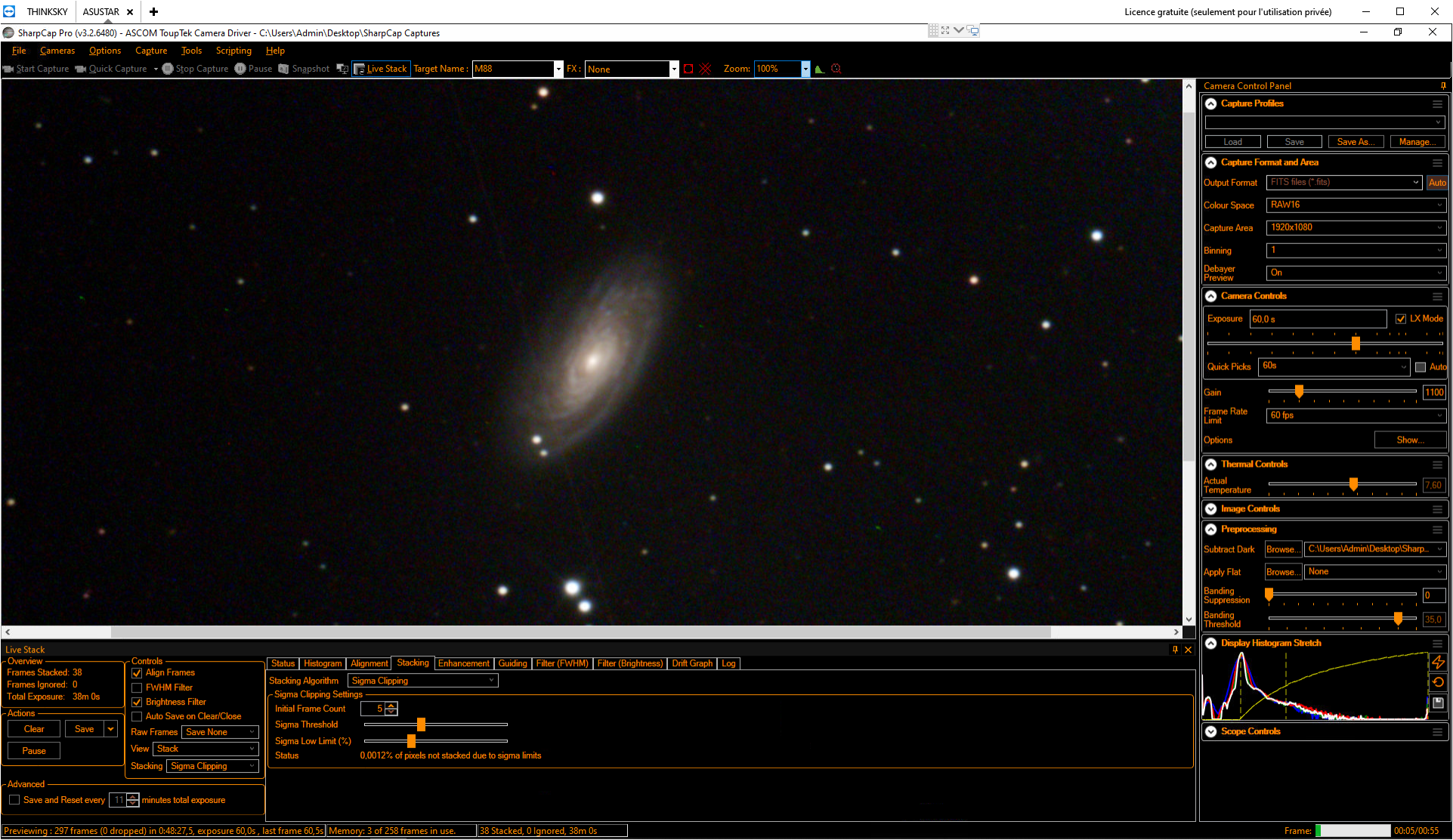Switch to the Alignment tab
Viewport: 1453px width, 840px height.
point(369,664)
